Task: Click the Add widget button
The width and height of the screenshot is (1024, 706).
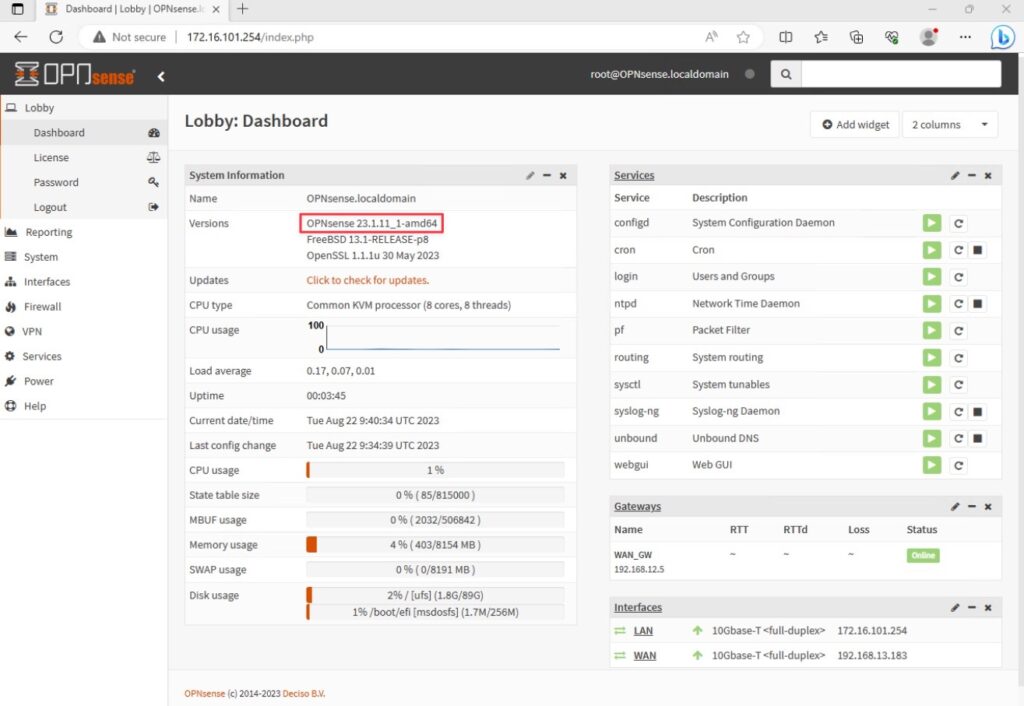Action: [x=855, y=125]
